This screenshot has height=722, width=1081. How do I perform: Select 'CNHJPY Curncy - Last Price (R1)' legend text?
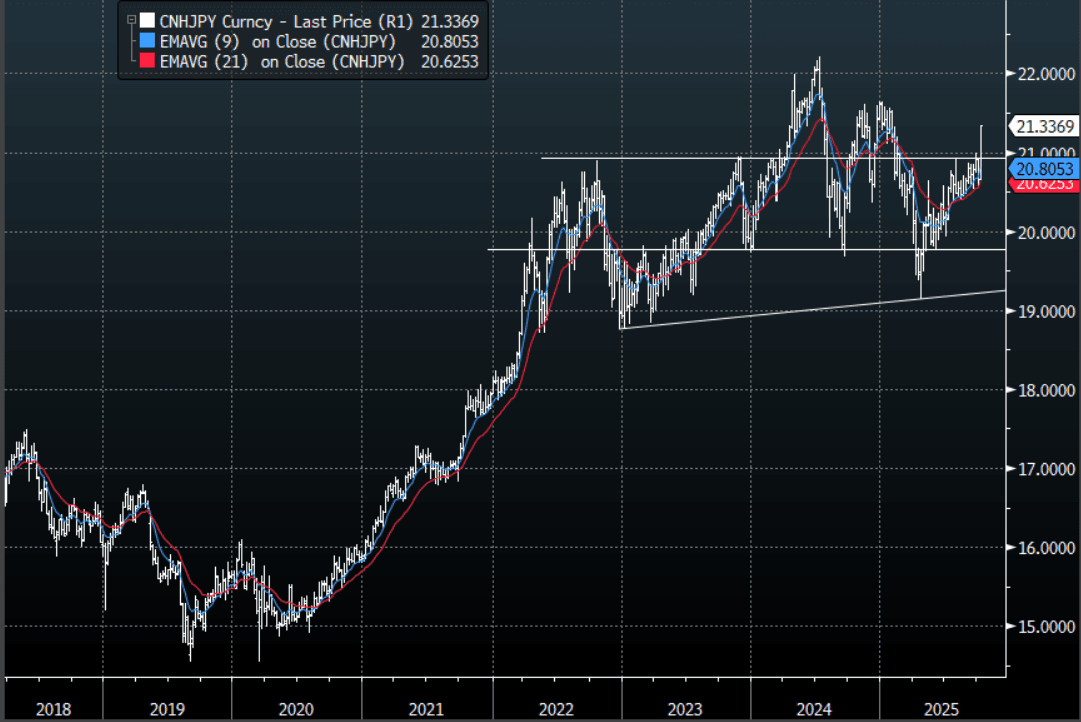point(286,21)
